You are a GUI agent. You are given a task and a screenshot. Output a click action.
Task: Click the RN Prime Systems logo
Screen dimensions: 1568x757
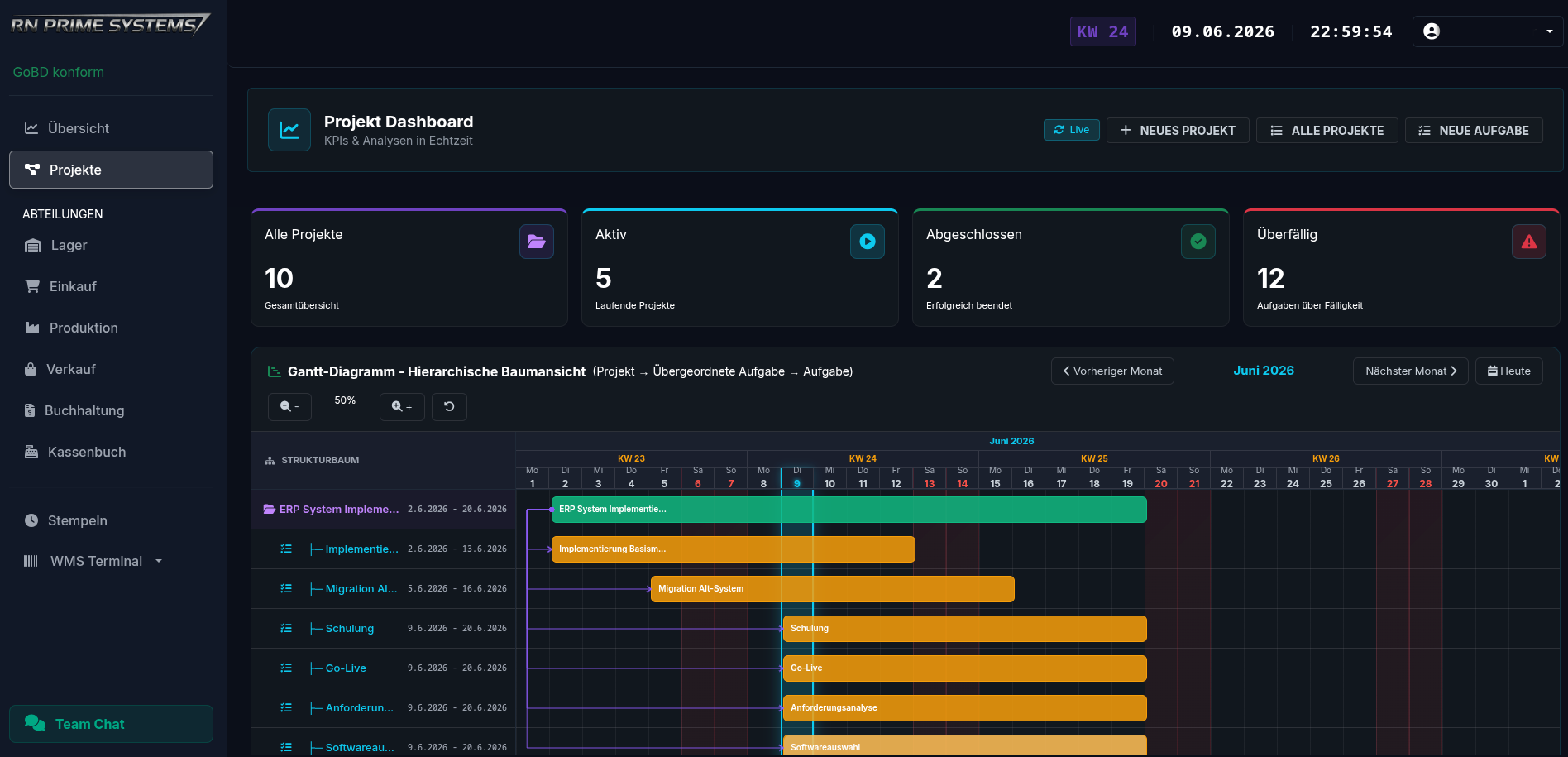pyautogui.click(x=110, y=25)
